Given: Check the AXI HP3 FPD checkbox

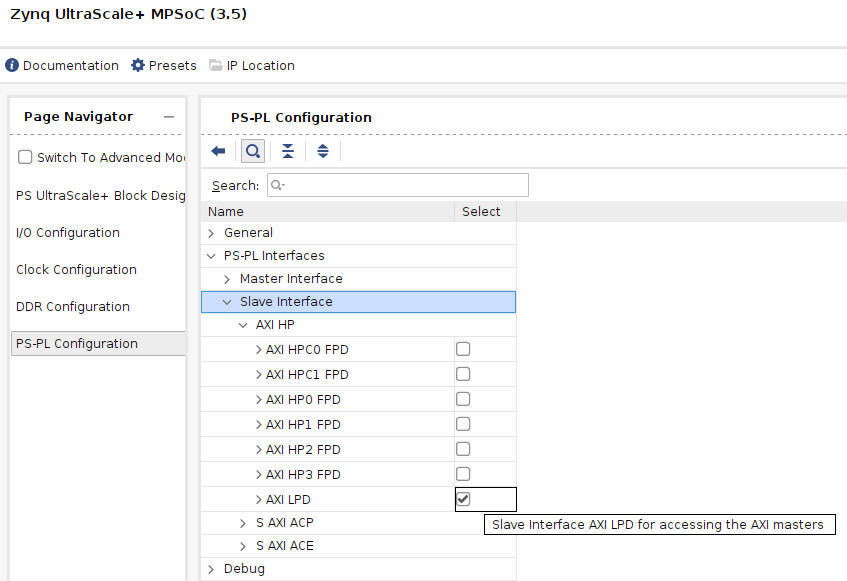Looking at the screenshot, I should click(x=463, y=474).
